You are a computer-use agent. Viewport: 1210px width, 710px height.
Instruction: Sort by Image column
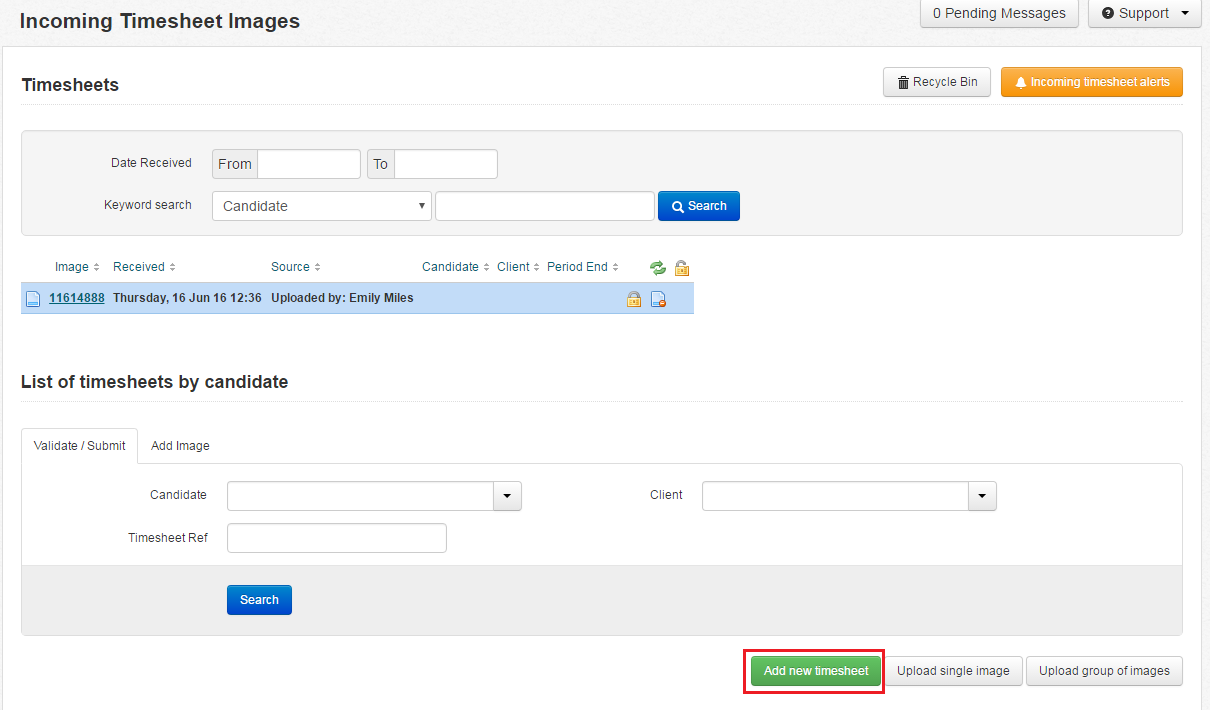(x=78, y=267)
